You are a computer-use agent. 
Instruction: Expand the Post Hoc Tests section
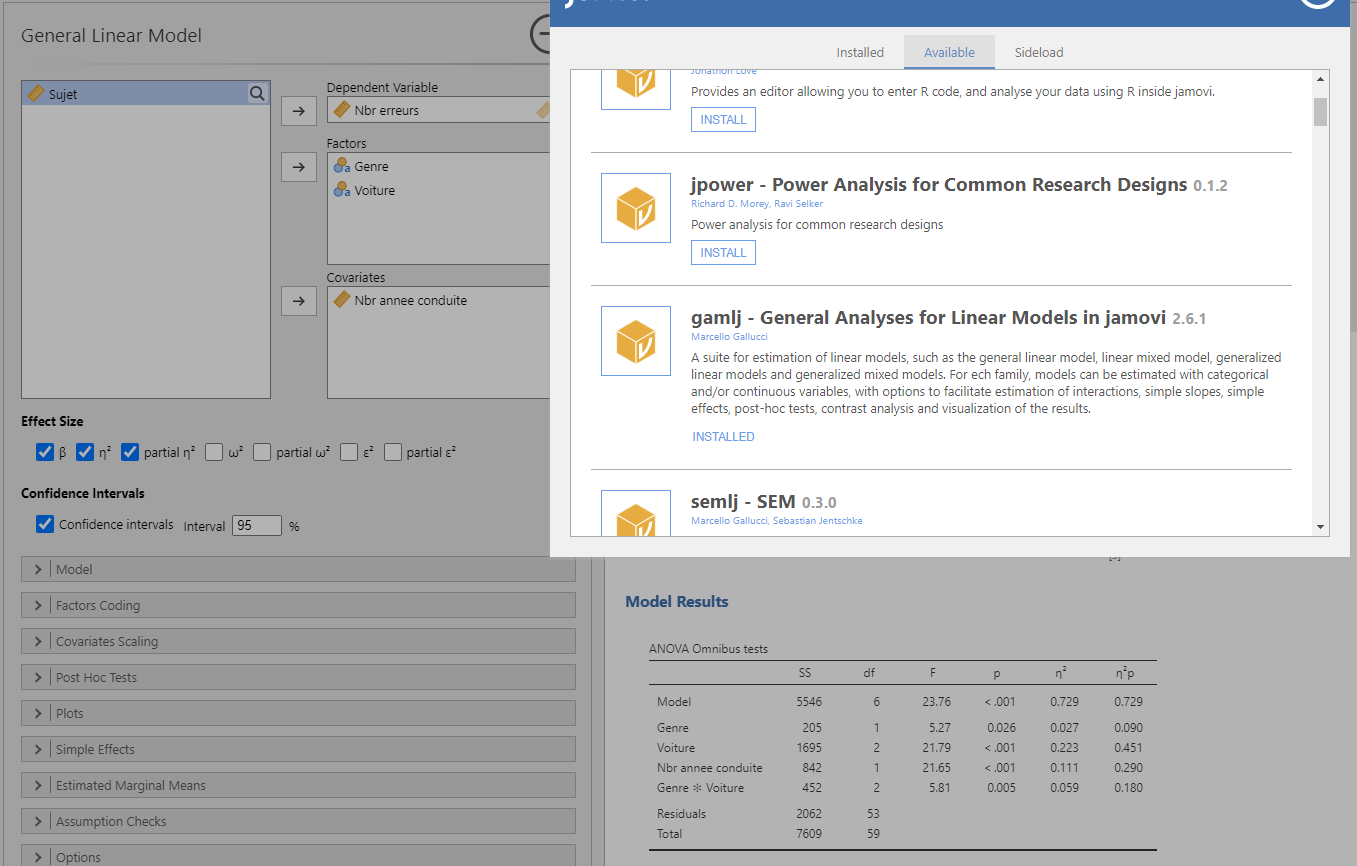tap(38, 677)
